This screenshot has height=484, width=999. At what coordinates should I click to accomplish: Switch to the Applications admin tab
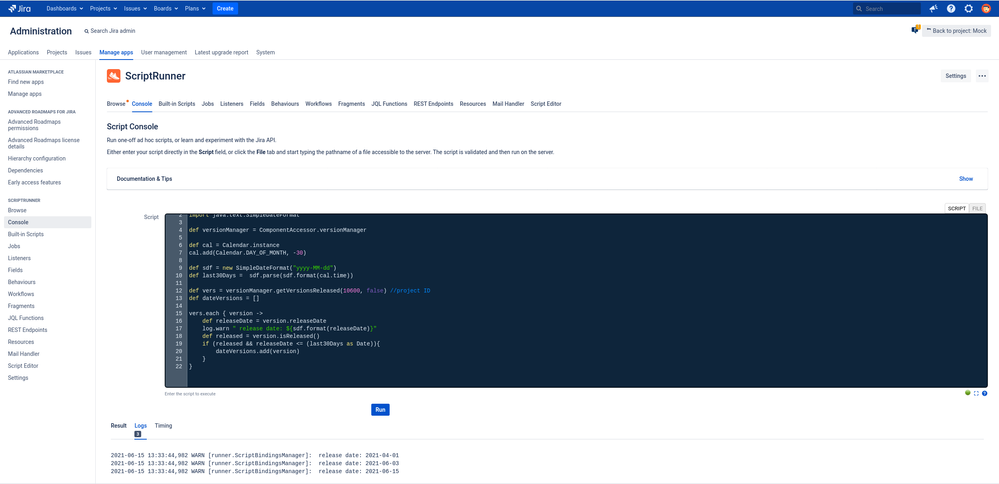23,52
